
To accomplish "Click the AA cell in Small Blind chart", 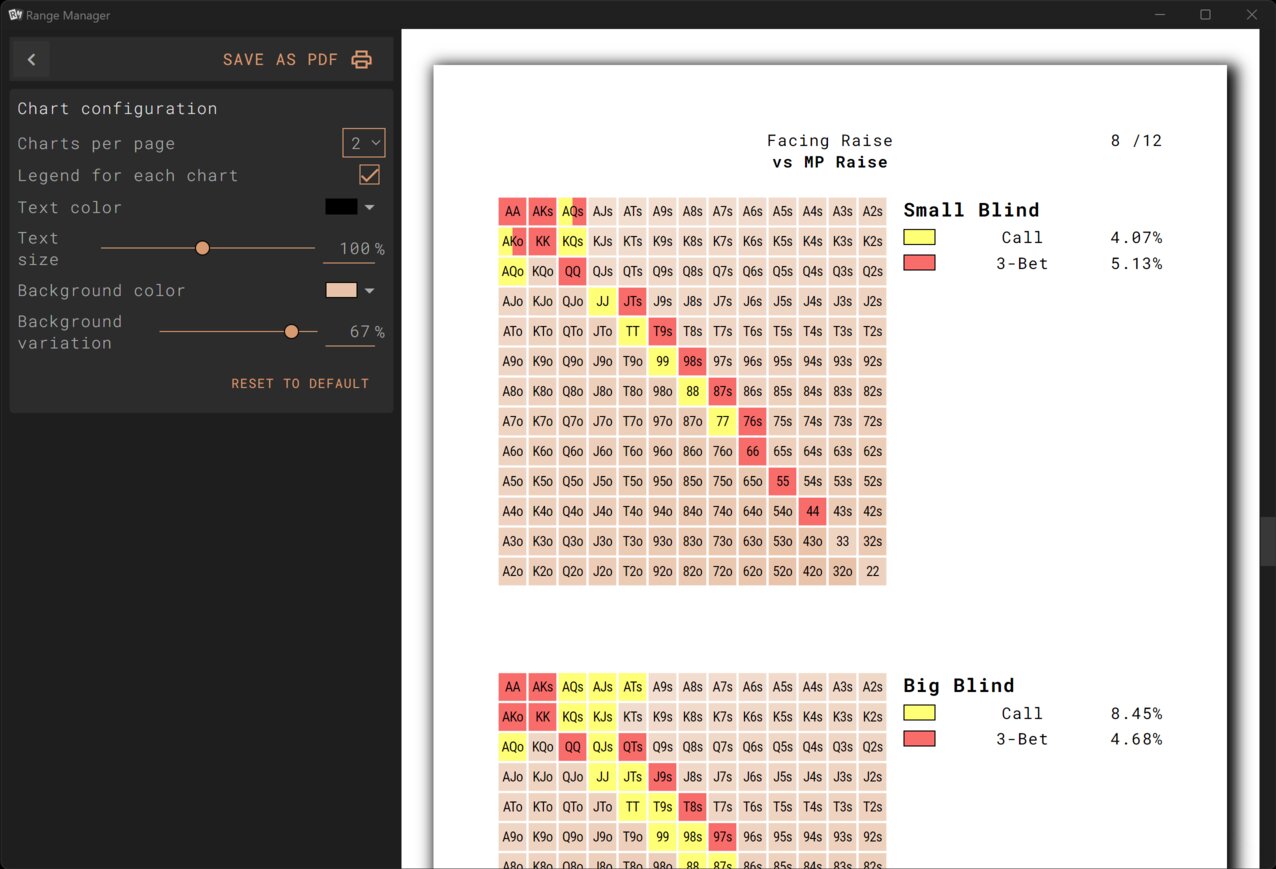I will click(512, 212).
